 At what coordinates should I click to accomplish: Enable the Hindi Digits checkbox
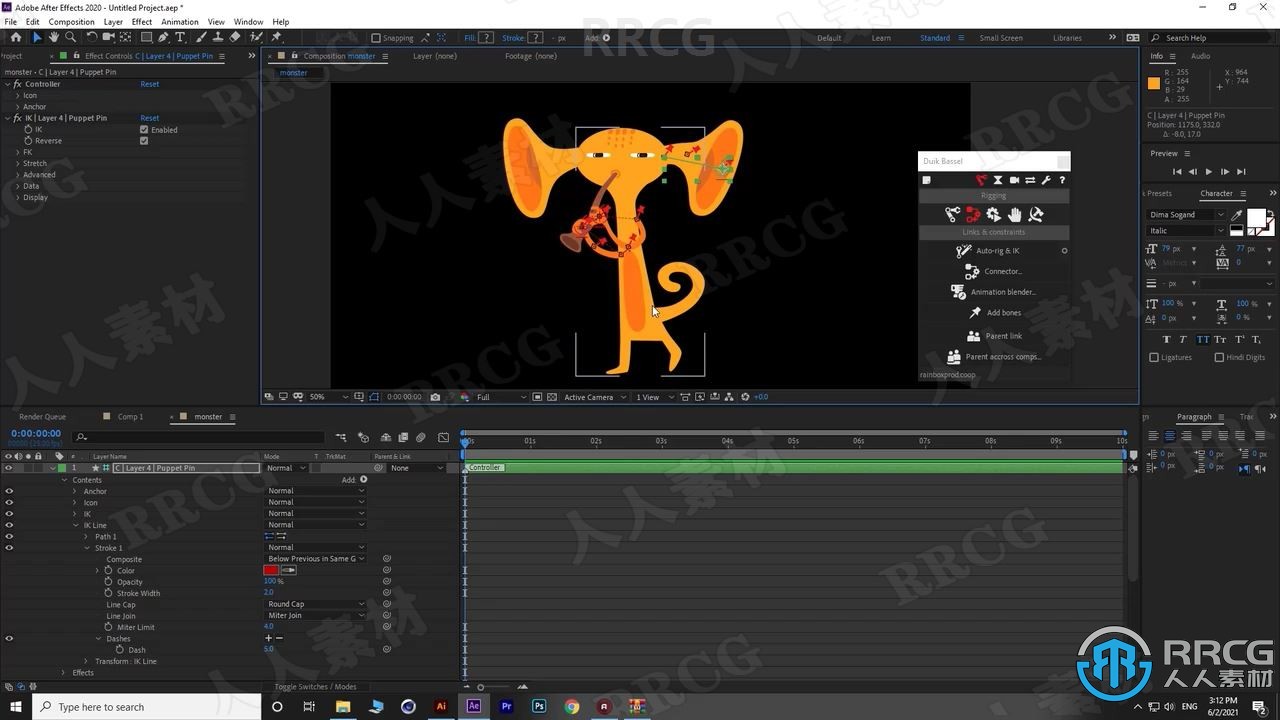point(1219,357)
